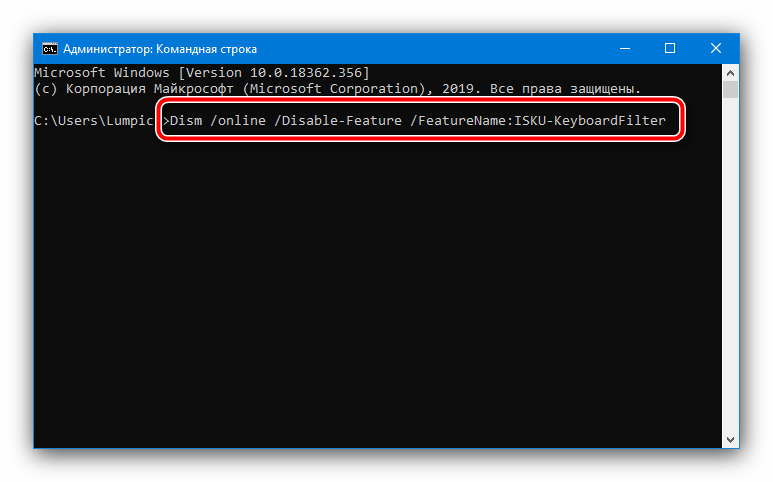Open the Command Prompt system menu icon
The width and height of the screenshot is (773, 482).
tap(49, 49)
